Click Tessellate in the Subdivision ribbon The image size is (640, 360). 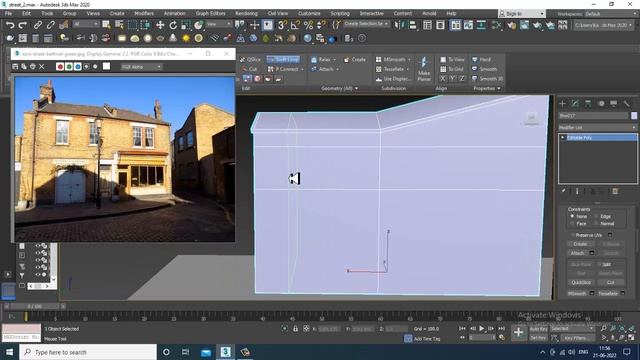[393, 69]
